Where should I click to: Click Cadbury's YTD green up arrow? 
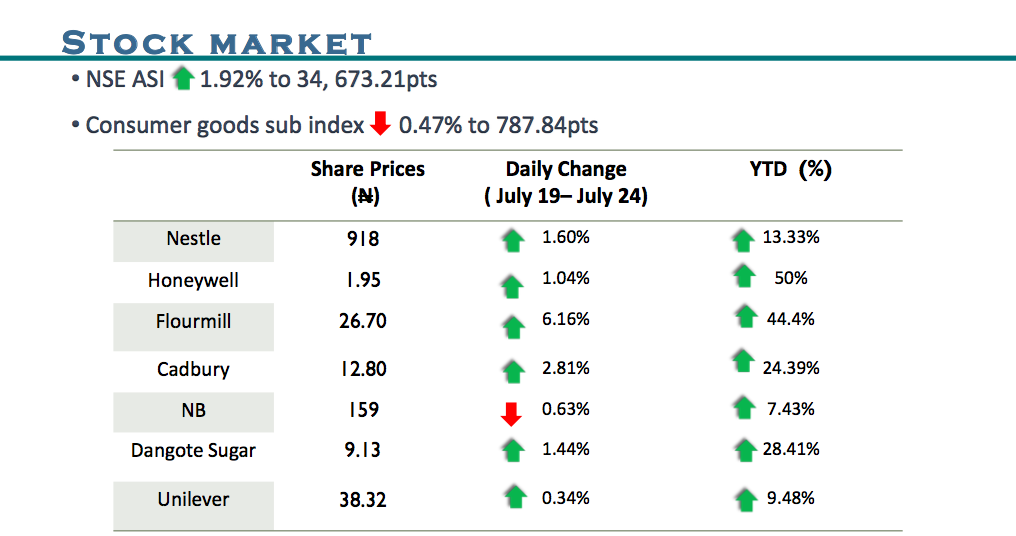[743, 361]
